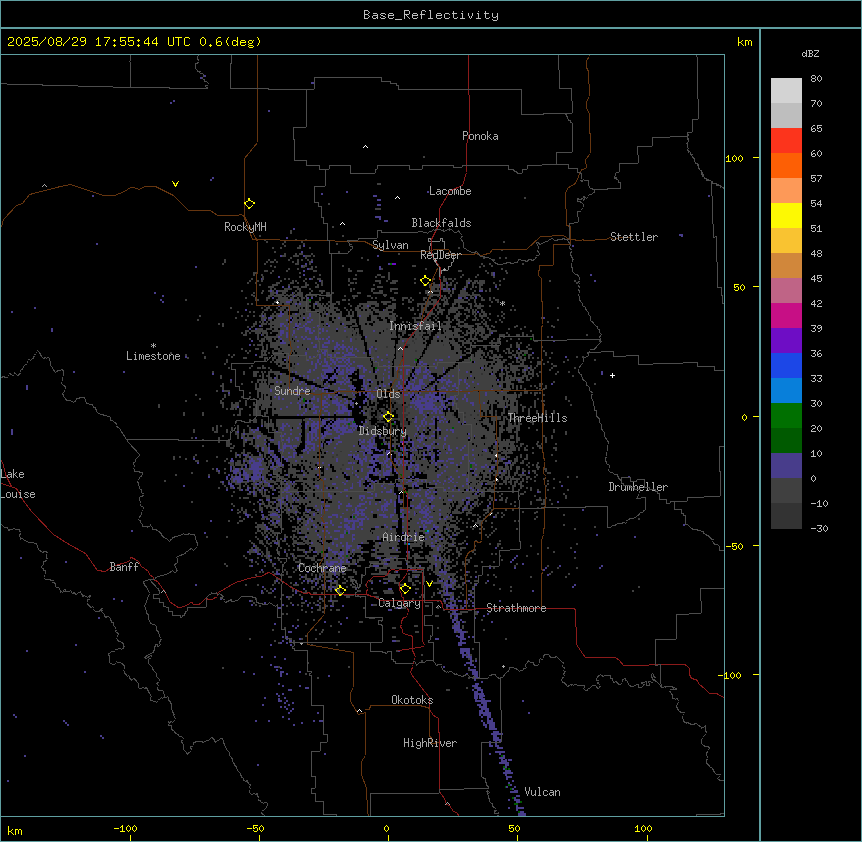Click the -30 value on the dBZ legend

click(819, 529)
